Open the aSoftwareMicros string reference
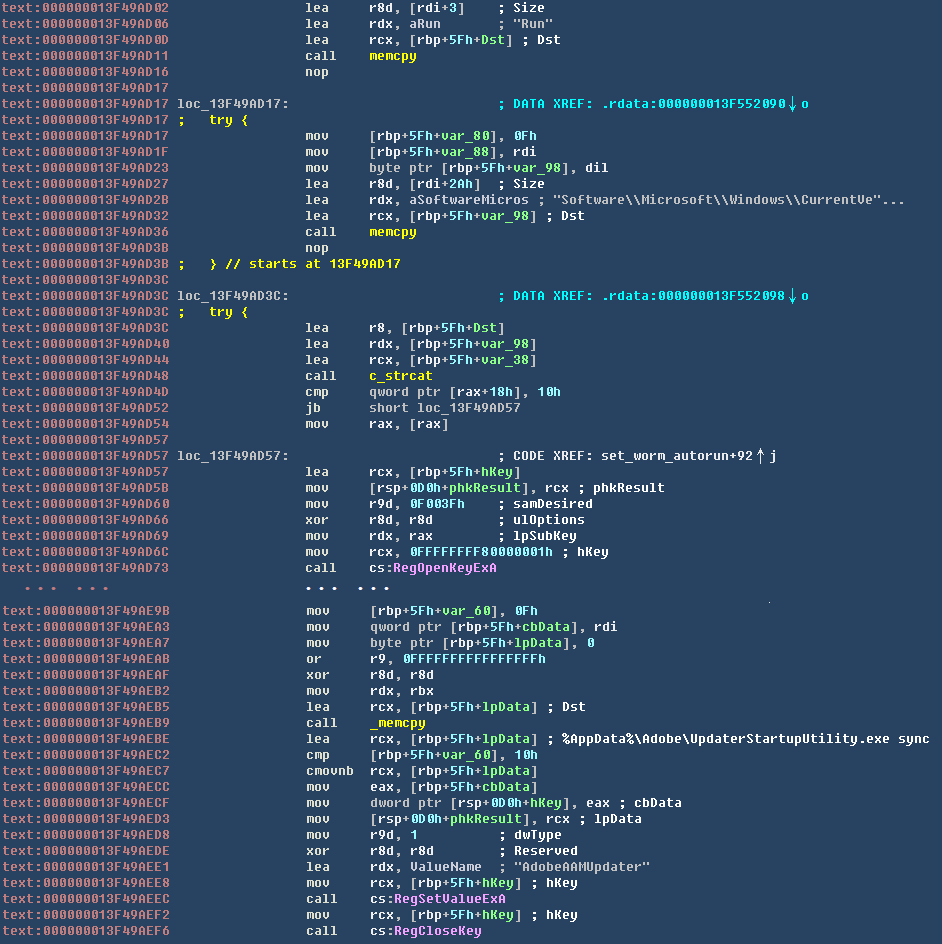942x944 pixels. point(456,200)
